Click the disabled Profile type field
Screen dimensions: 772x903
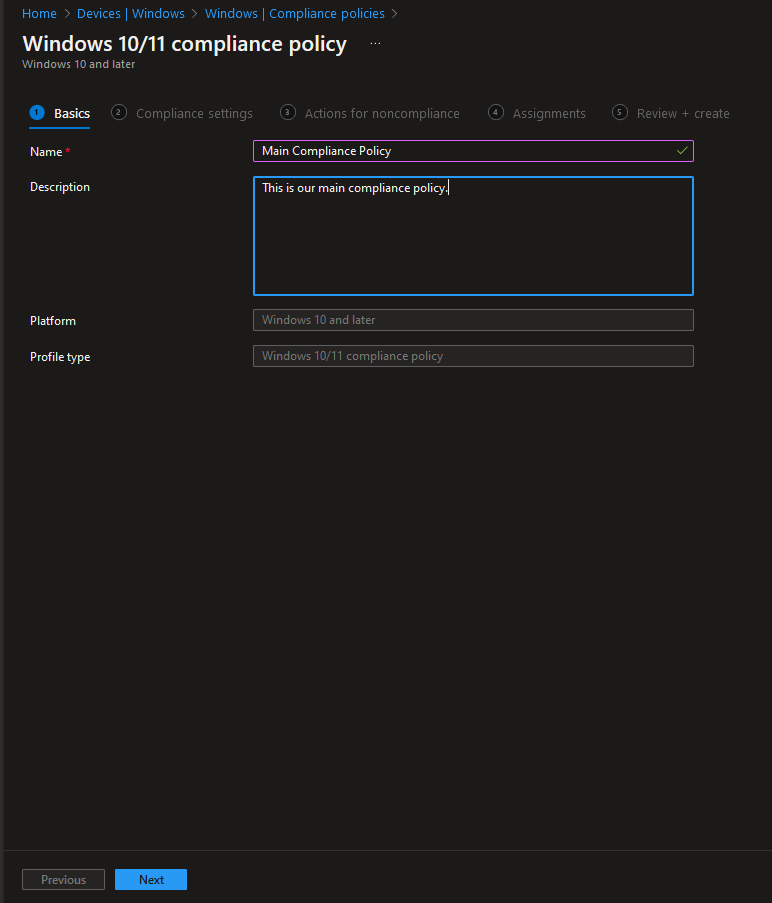[473, 356]
